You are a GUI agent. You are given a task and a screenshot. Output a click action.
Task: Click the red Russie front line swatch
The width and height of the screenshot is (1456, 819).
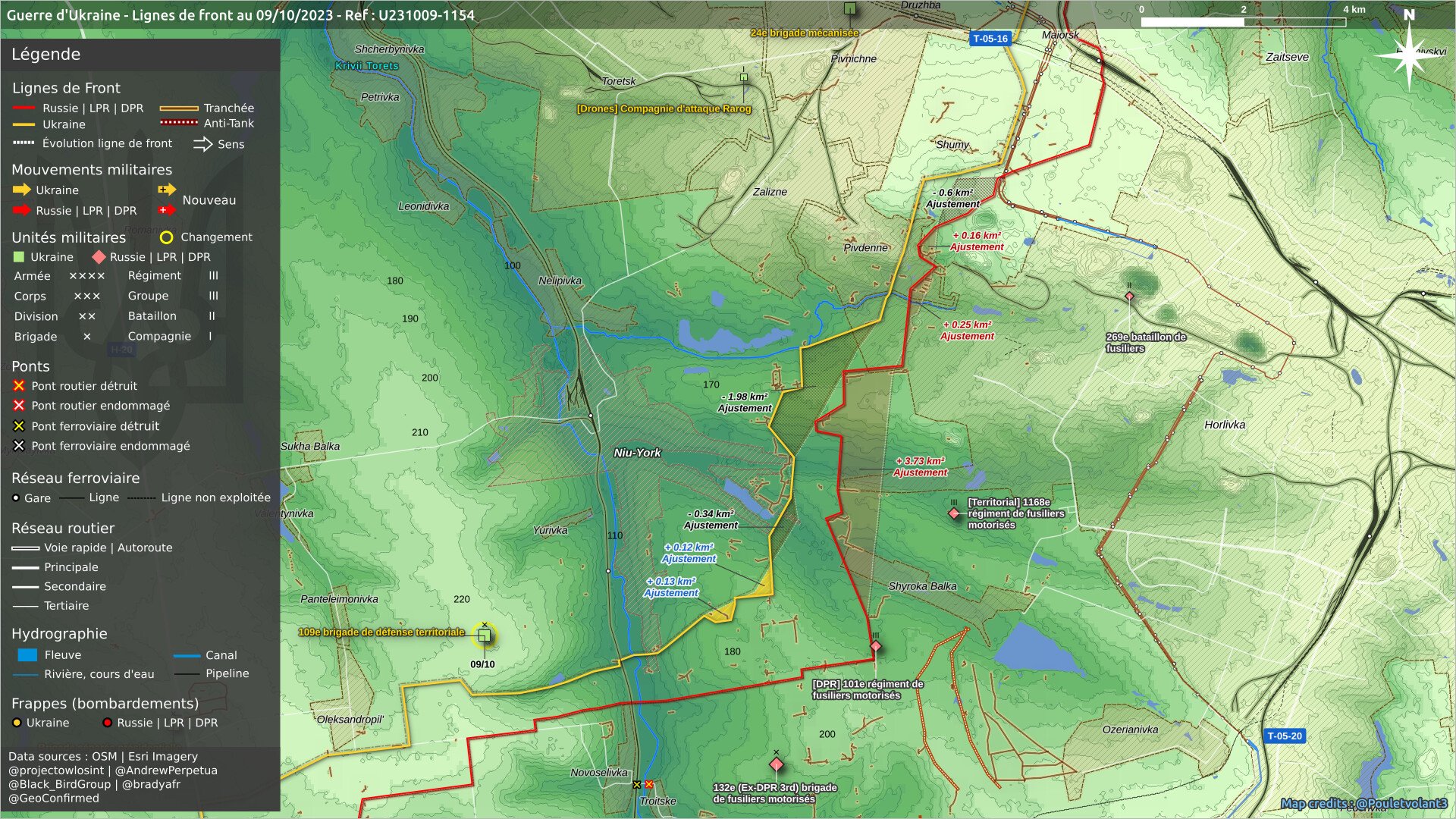(24, 108)
